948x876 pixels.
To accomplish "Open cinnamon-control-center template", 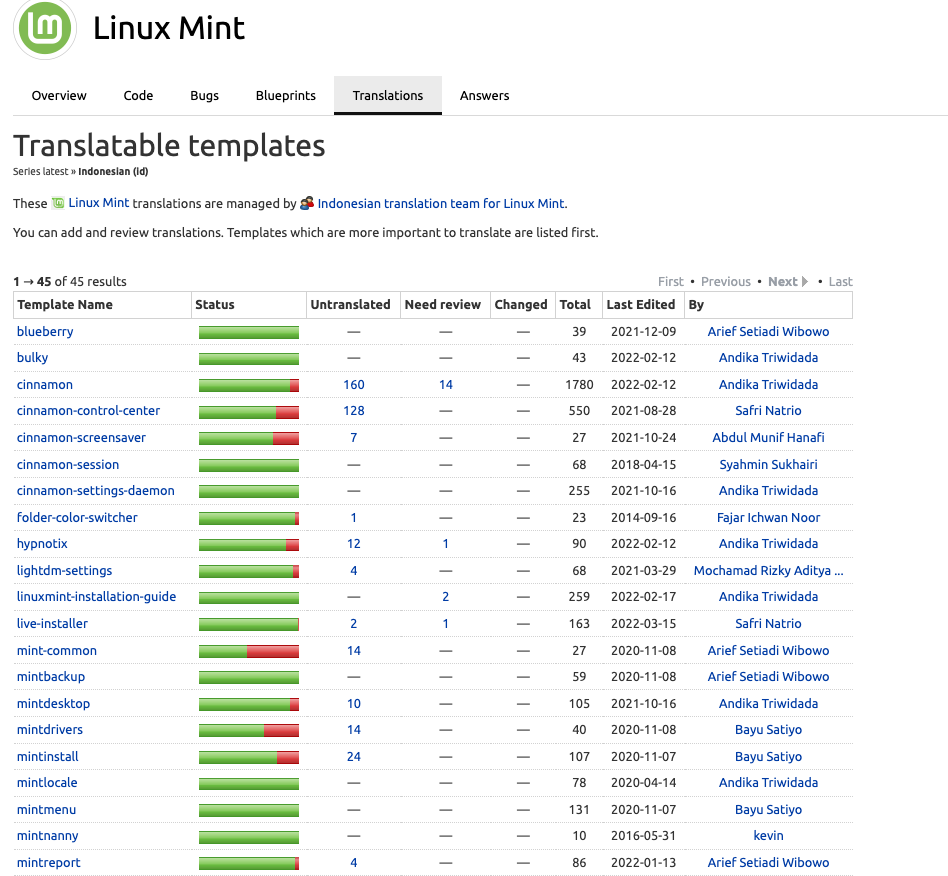I will [x=88, y=410].
